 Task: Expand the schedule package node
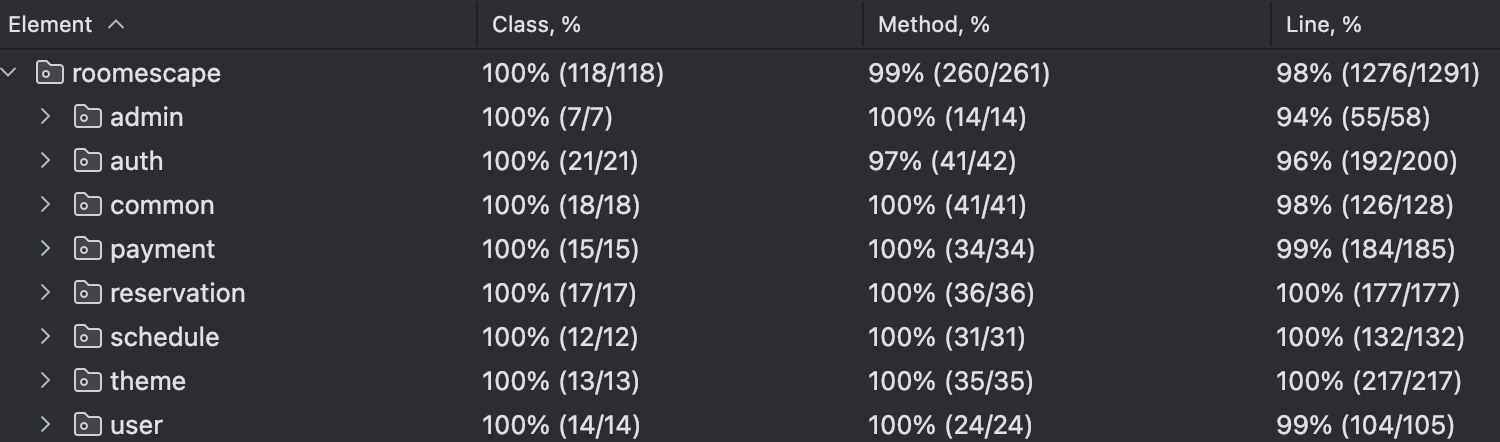(45, 337)
